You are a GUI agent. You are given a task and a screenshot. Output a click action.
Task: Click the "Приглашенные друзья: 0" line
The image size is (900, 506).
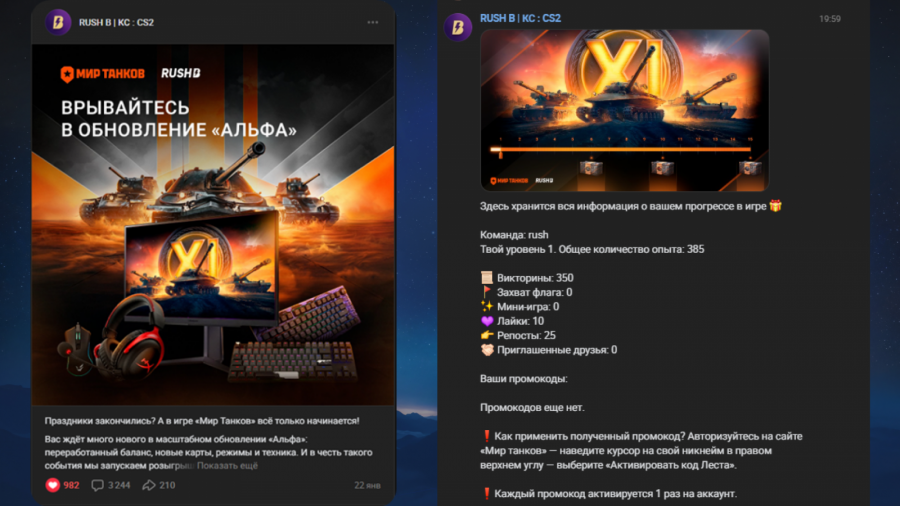pos(548,350)
